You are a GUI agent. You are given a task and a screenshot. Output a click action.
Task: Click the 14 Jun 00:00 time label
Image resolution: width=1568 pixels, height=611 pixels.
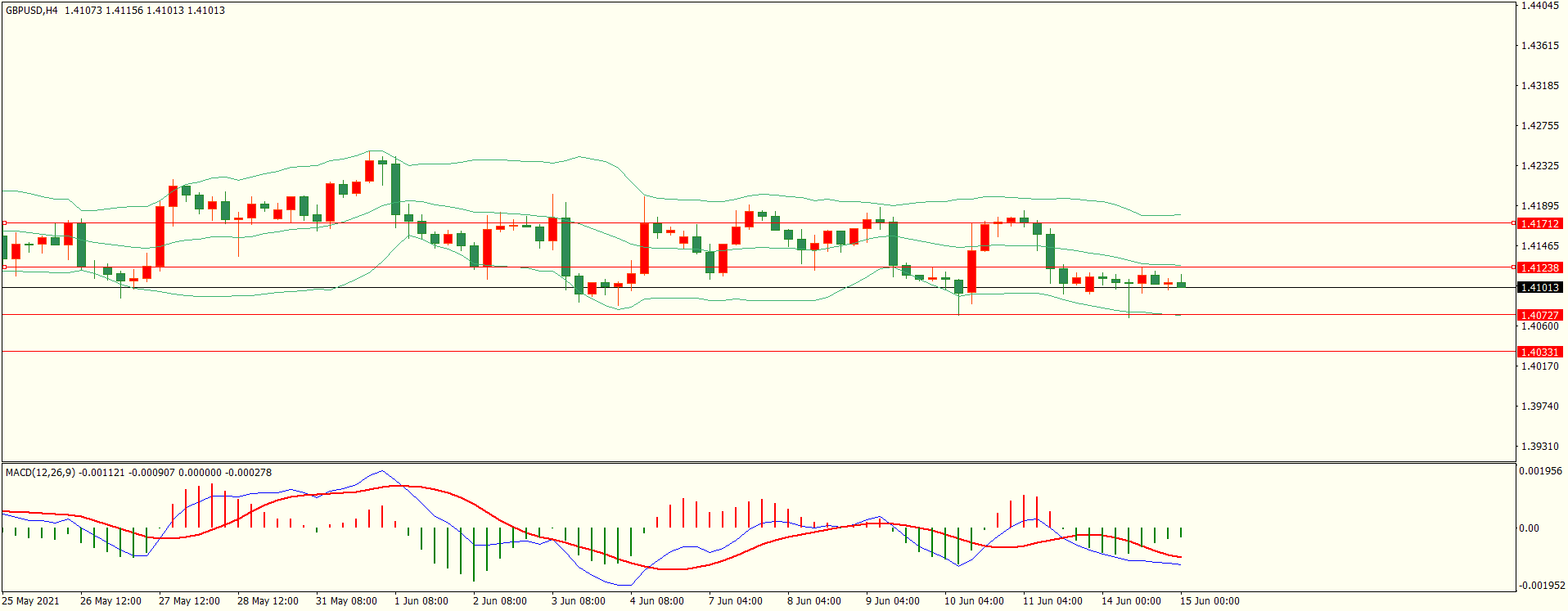point(1131,601)
